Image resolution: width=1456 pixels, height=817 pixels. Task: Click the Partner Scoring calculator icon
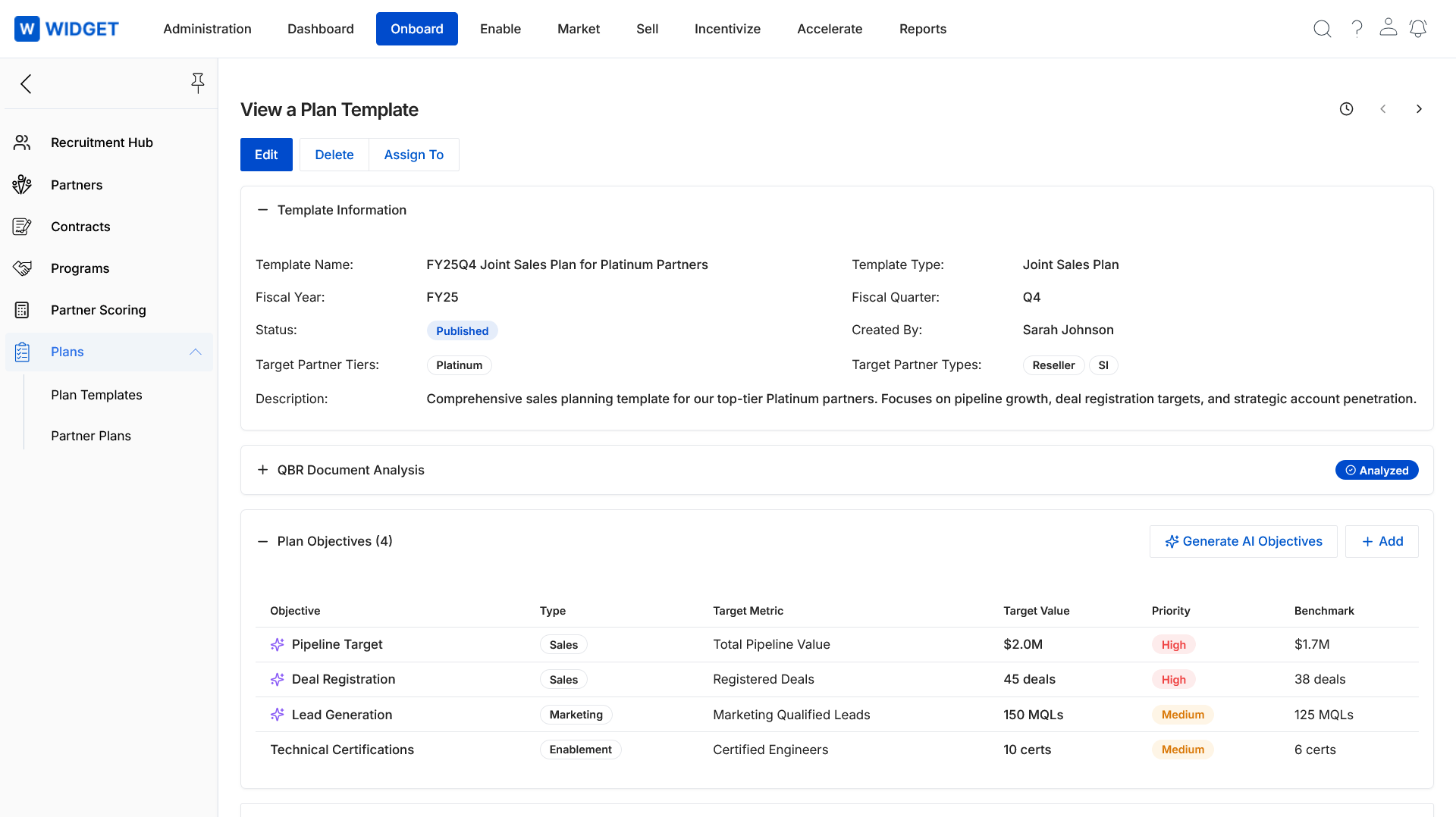(22, 309)
